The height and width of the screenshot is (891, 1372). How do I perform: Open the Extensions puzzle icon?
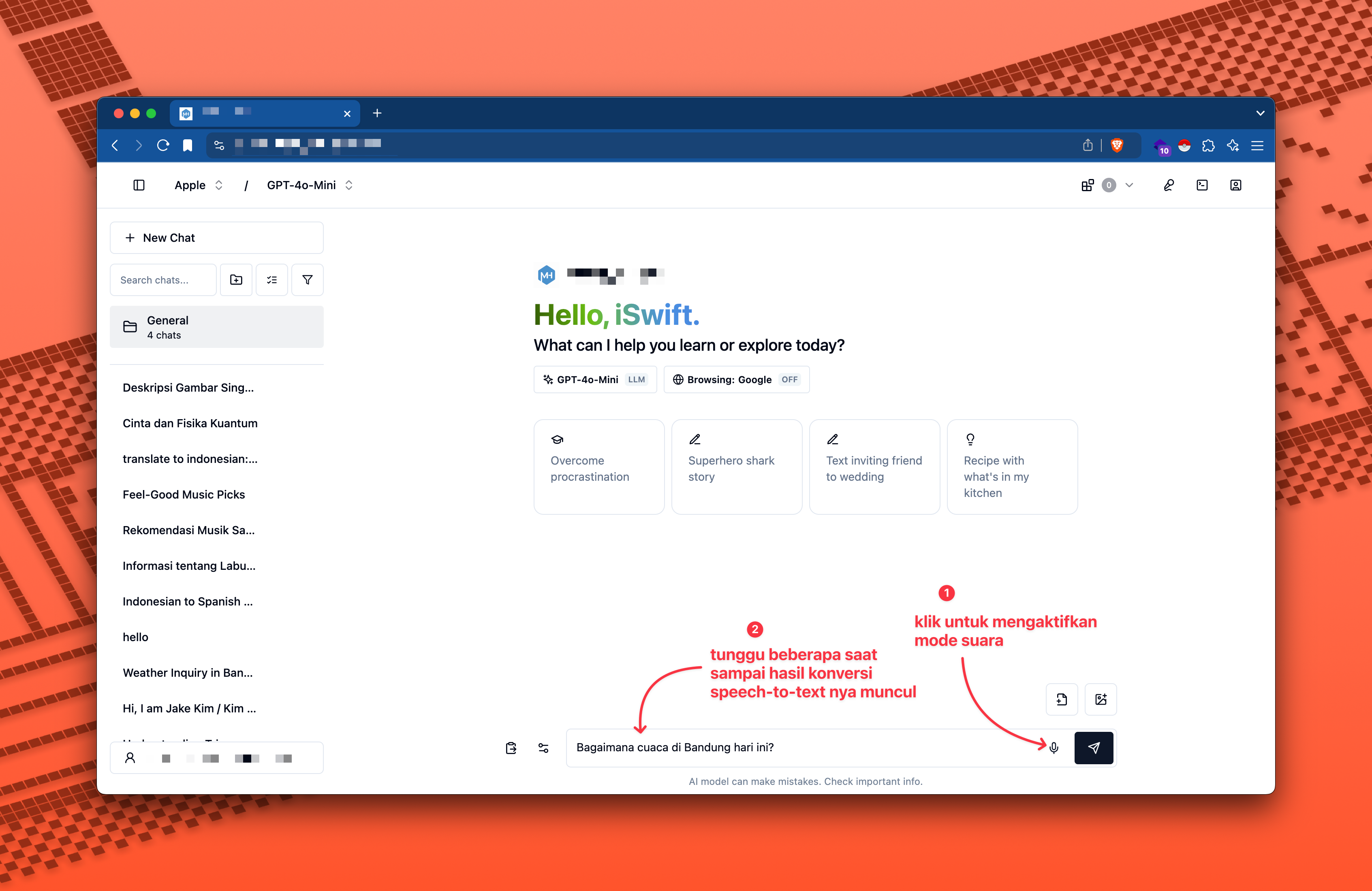tap(1208, 145)
